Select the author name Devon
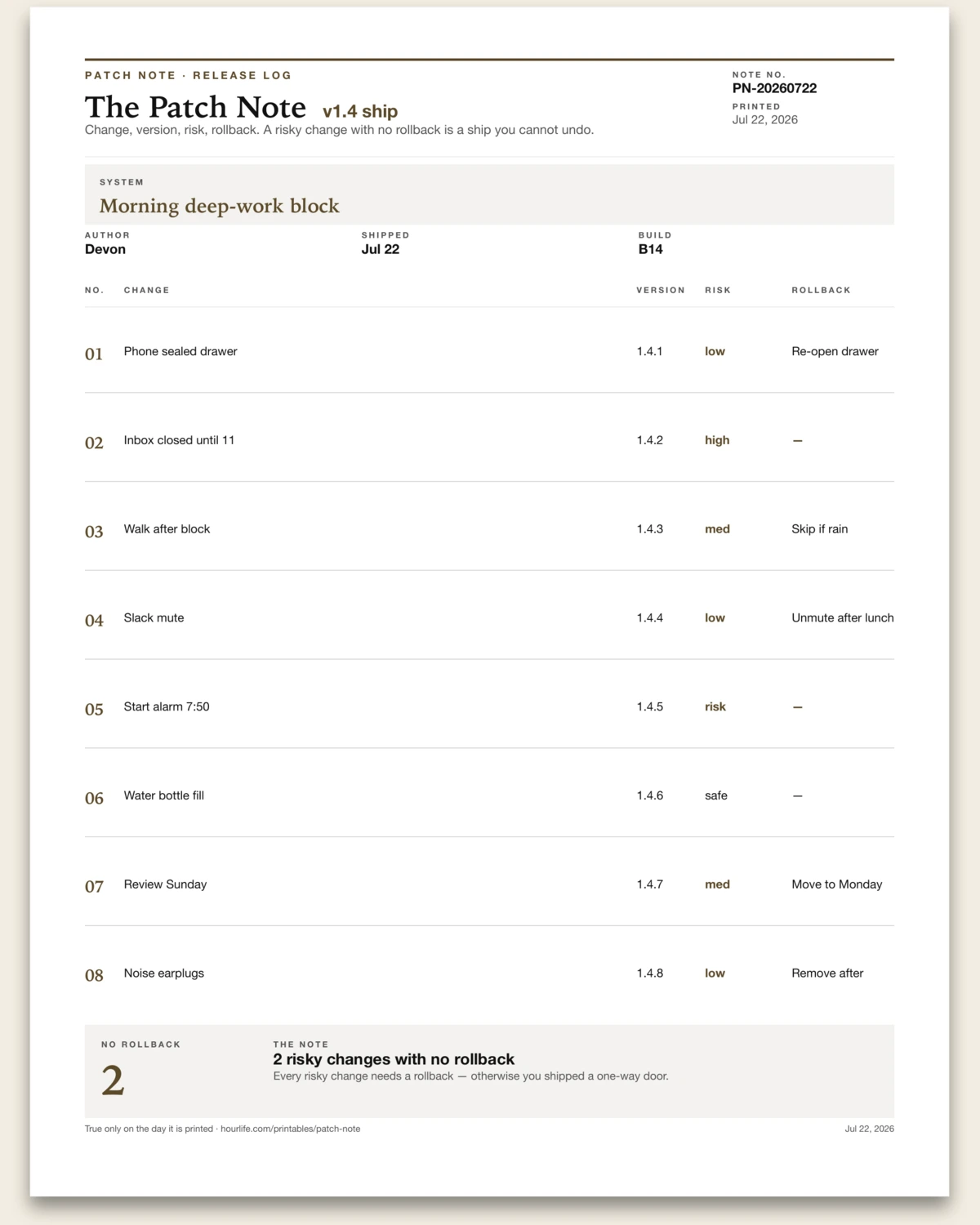Image resolution: width=980 pixels, height=1225 pixels. pyautogui.click(x=105, y=249)
